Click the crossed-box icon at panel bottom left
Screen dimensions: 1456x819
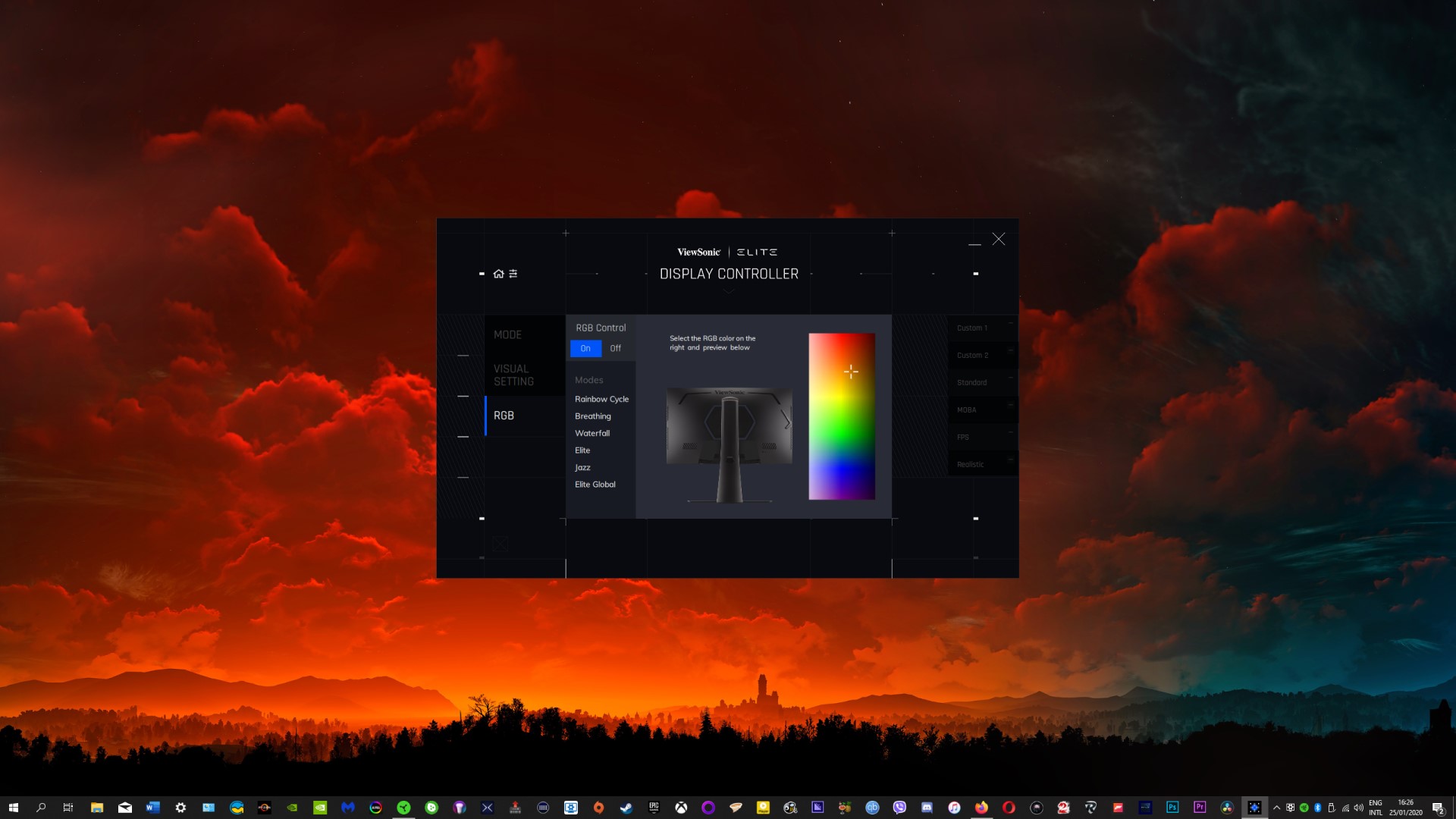tap(499, 544)
